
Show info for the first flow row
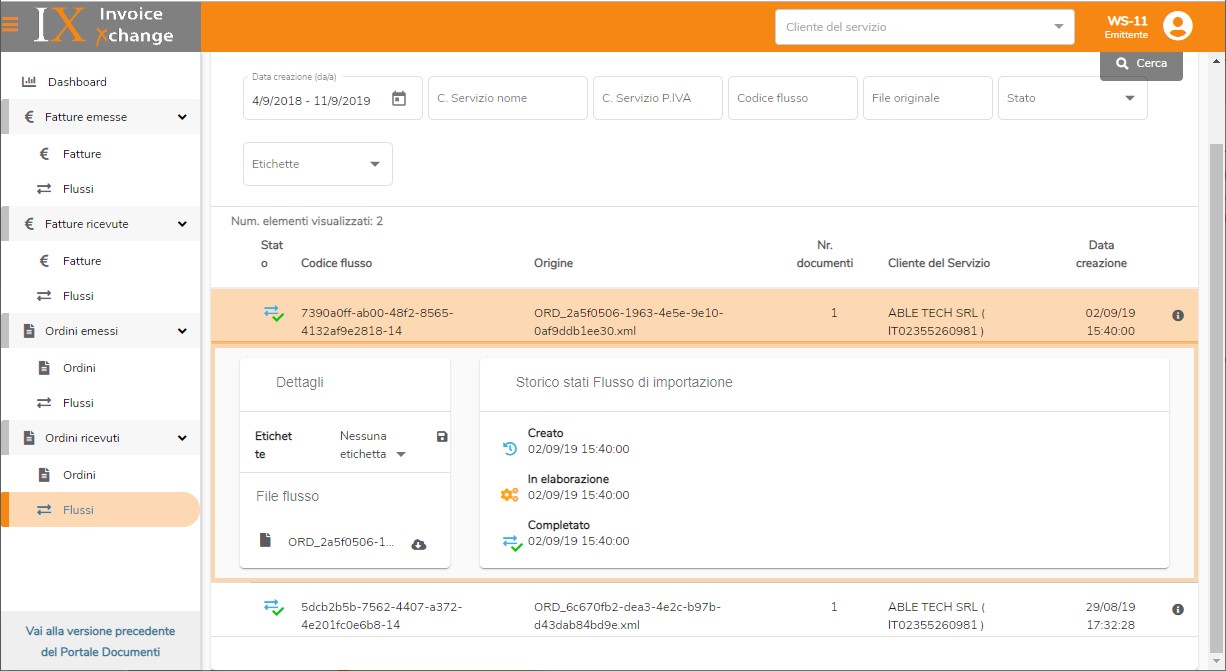1177,315
